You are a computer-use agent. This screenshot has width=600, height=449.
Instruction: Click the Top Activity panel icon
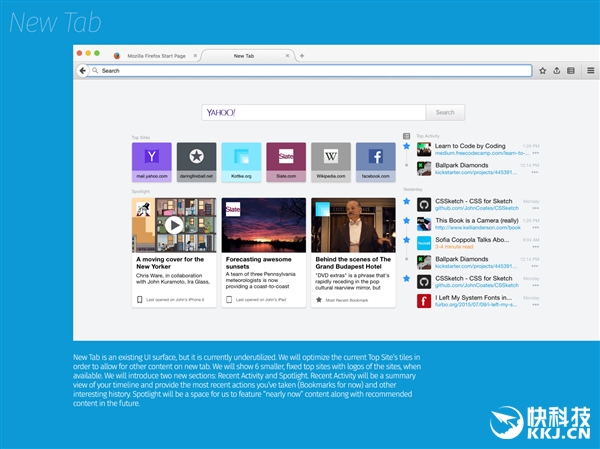coord(406,136)
